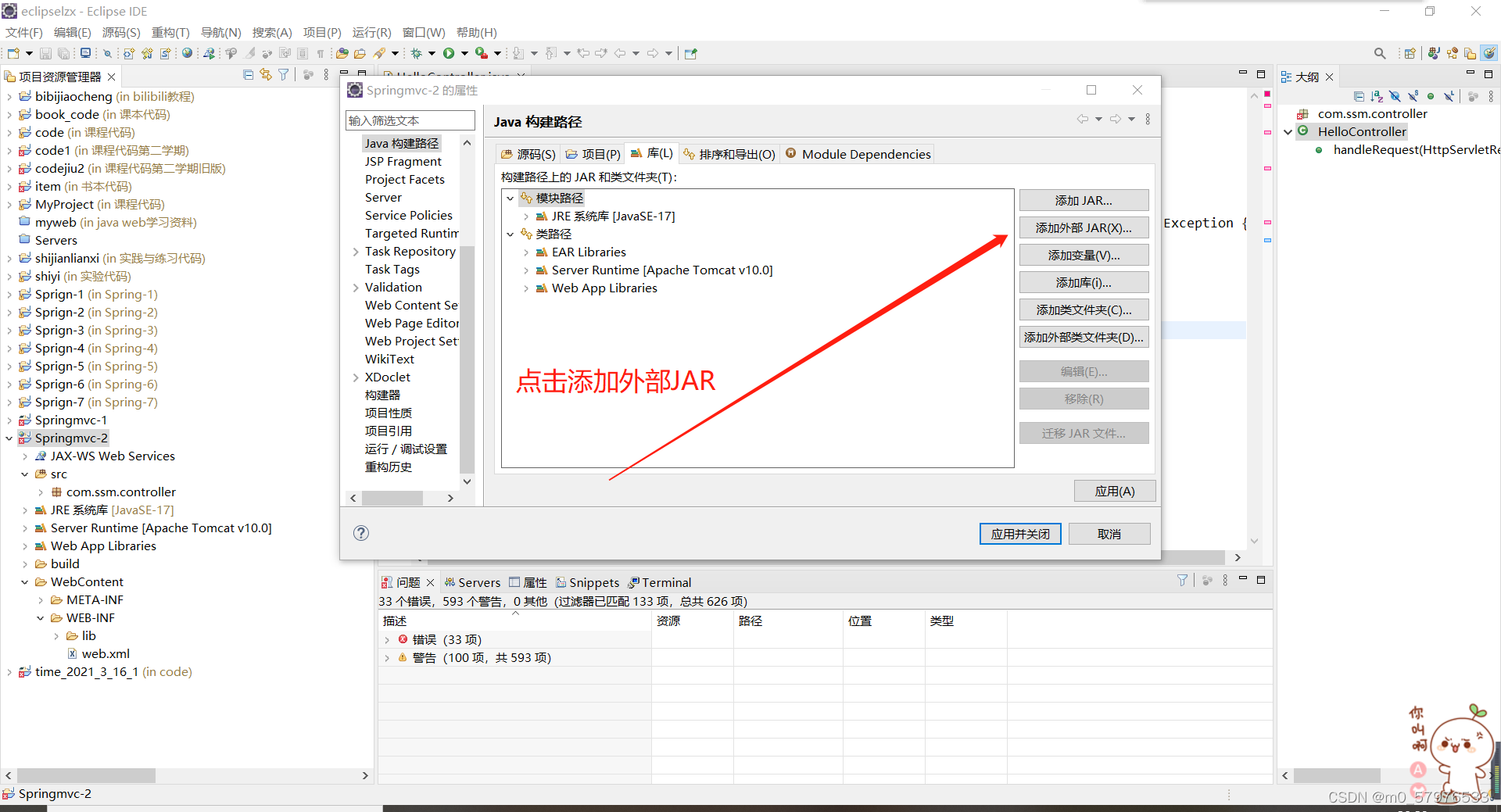Click the 添加外部 JAR(X)... button
Screen dimensions: 1501x812
click(1084, 227)
